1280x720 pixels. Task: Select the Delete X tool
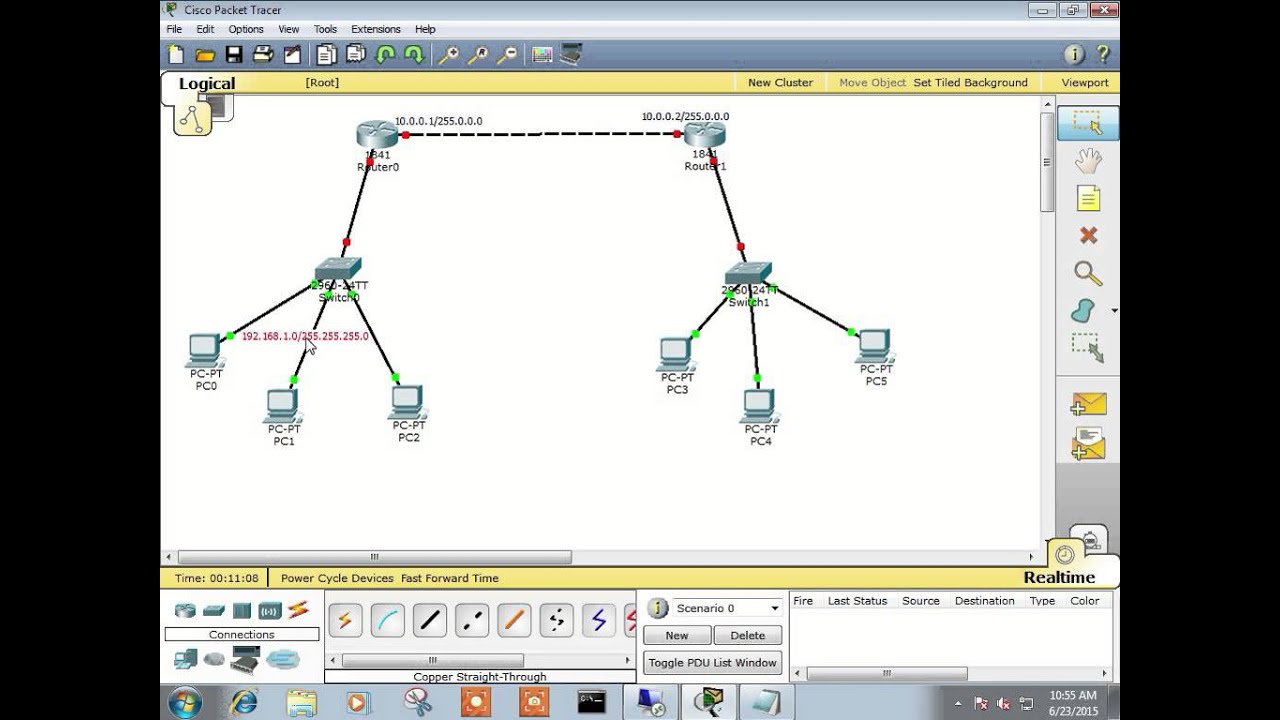click(x=1088, y=236)
